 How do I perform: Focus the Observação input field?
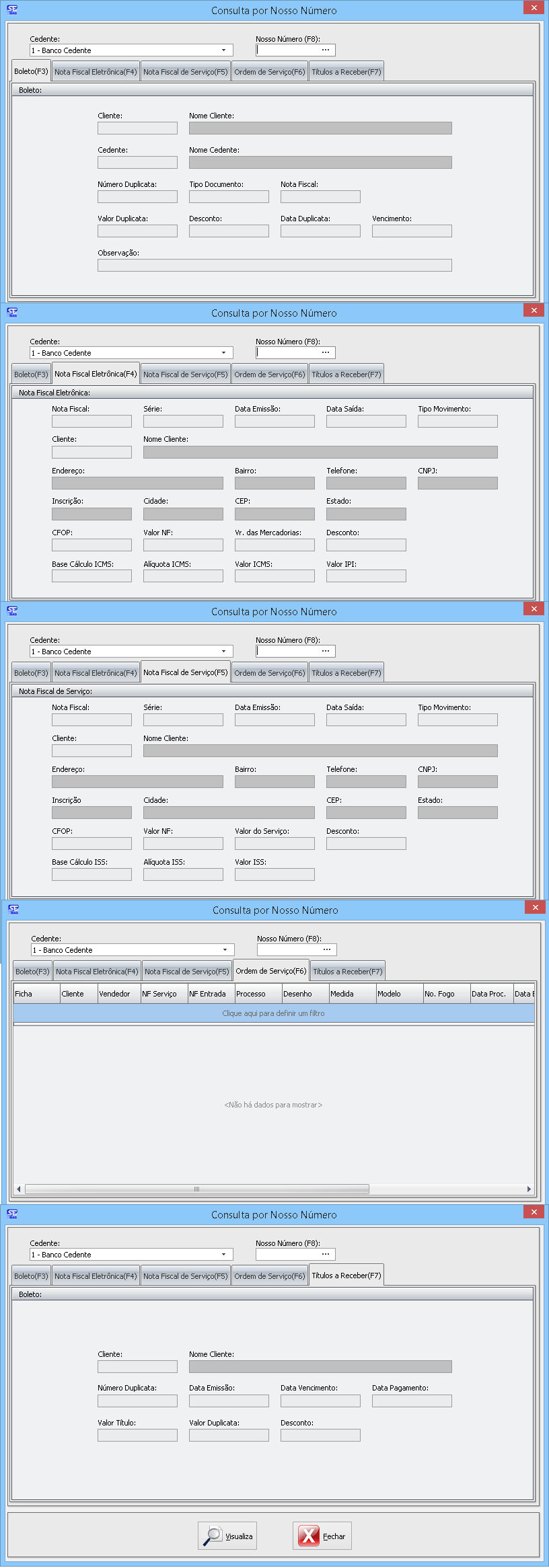point(274,266)
